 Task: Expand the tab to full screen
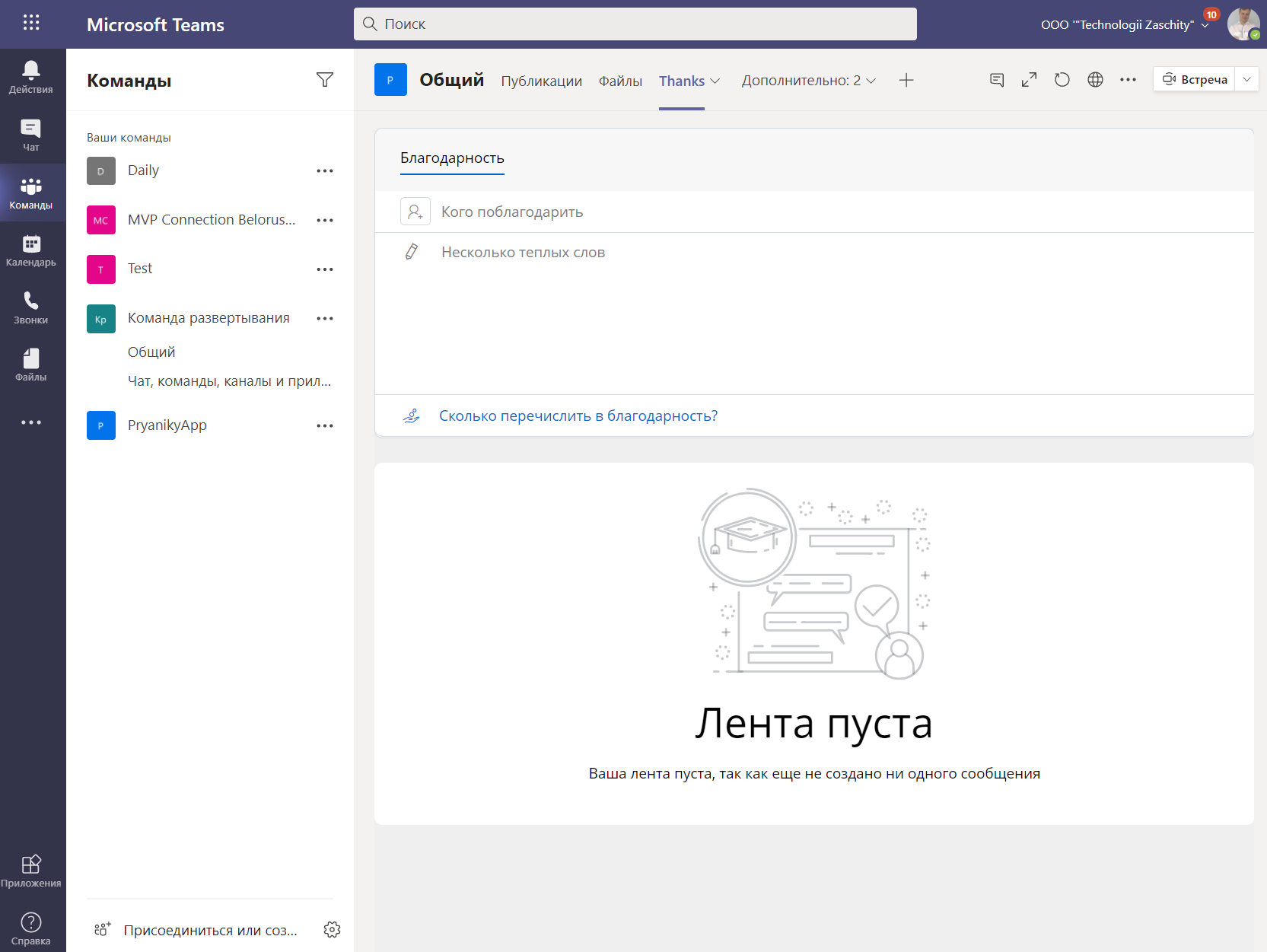1030,80
